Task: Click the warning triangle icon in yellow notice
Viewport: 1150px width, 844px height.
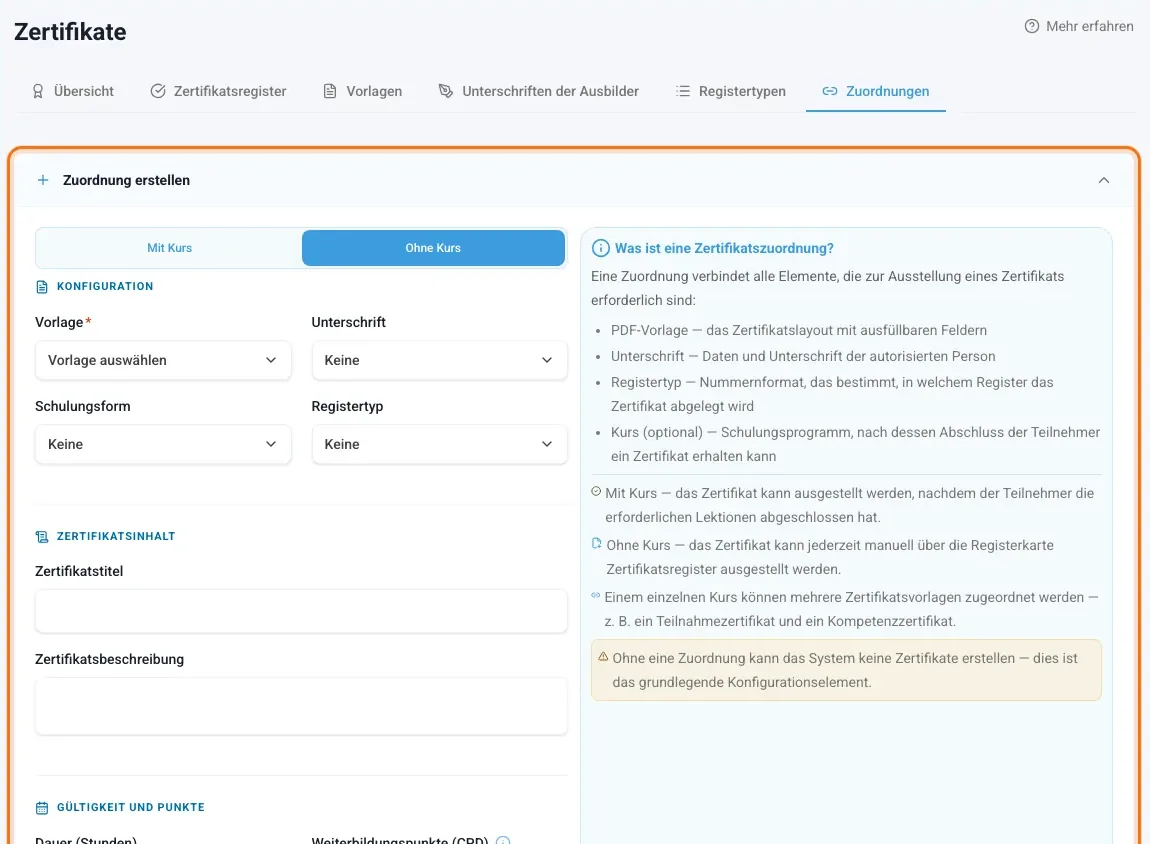Action: 603,657
